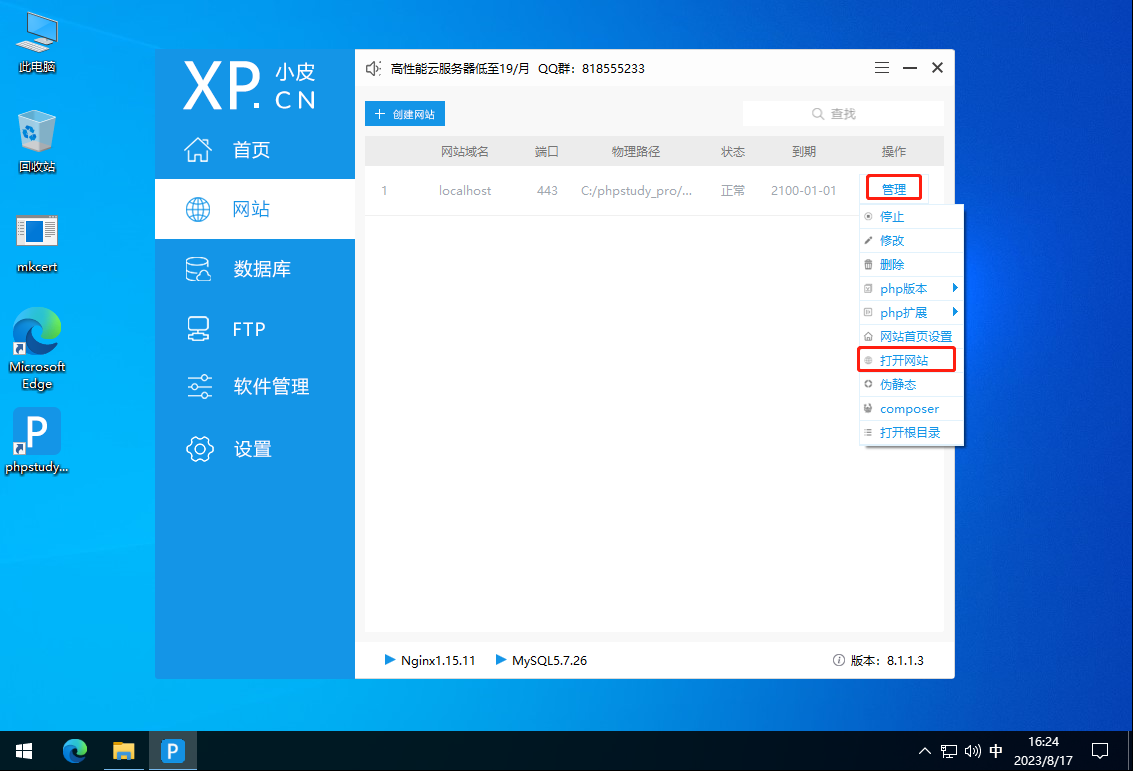The height and width of the screenshot is (771, 1133).
Task: Click the FTP server icon
Action: click(x=198, y=329)
